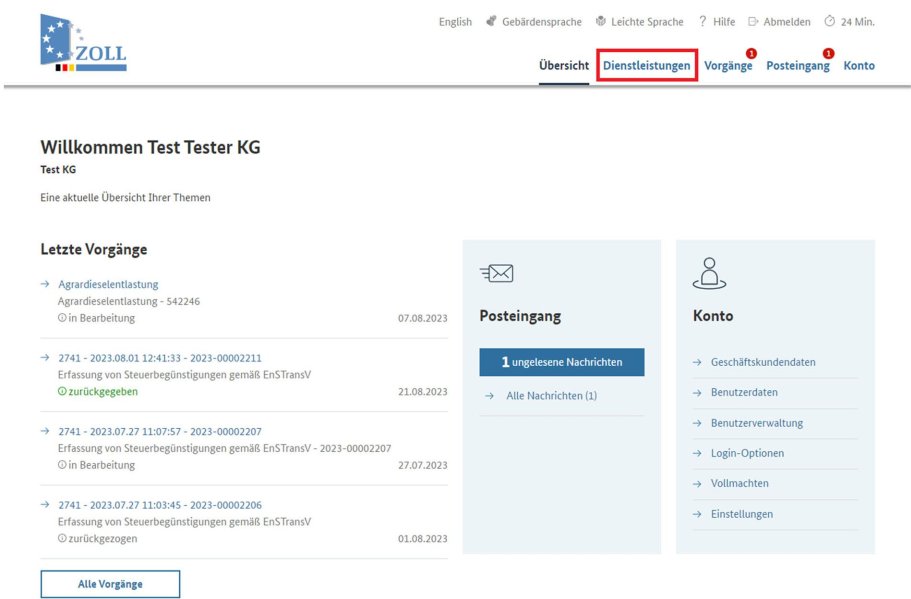The width and height of the screenshot is (911, 599).
Task: Open the Dienstleistungen tab
Action: tap(646, 66)
